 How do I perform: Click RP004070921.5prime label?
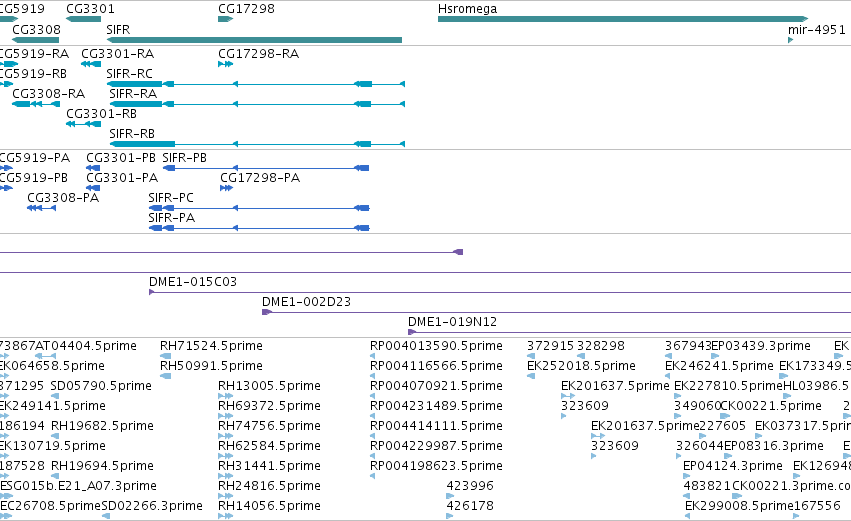click(x=436, y=386)
